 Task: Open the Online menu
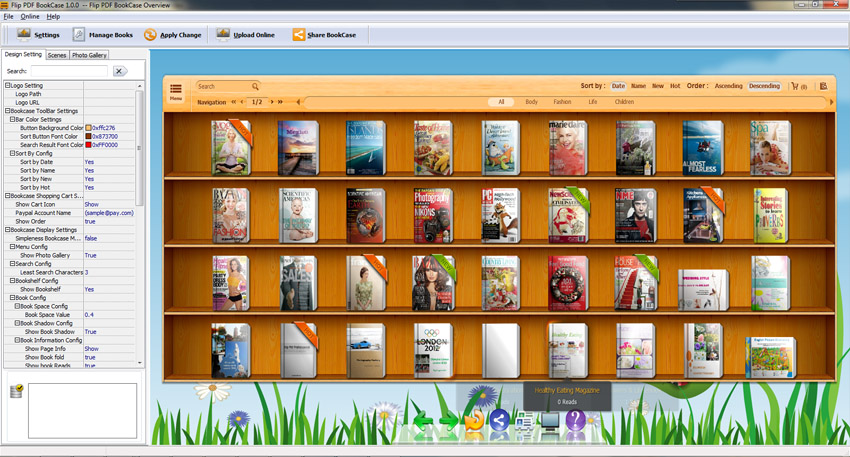[30, 17]
